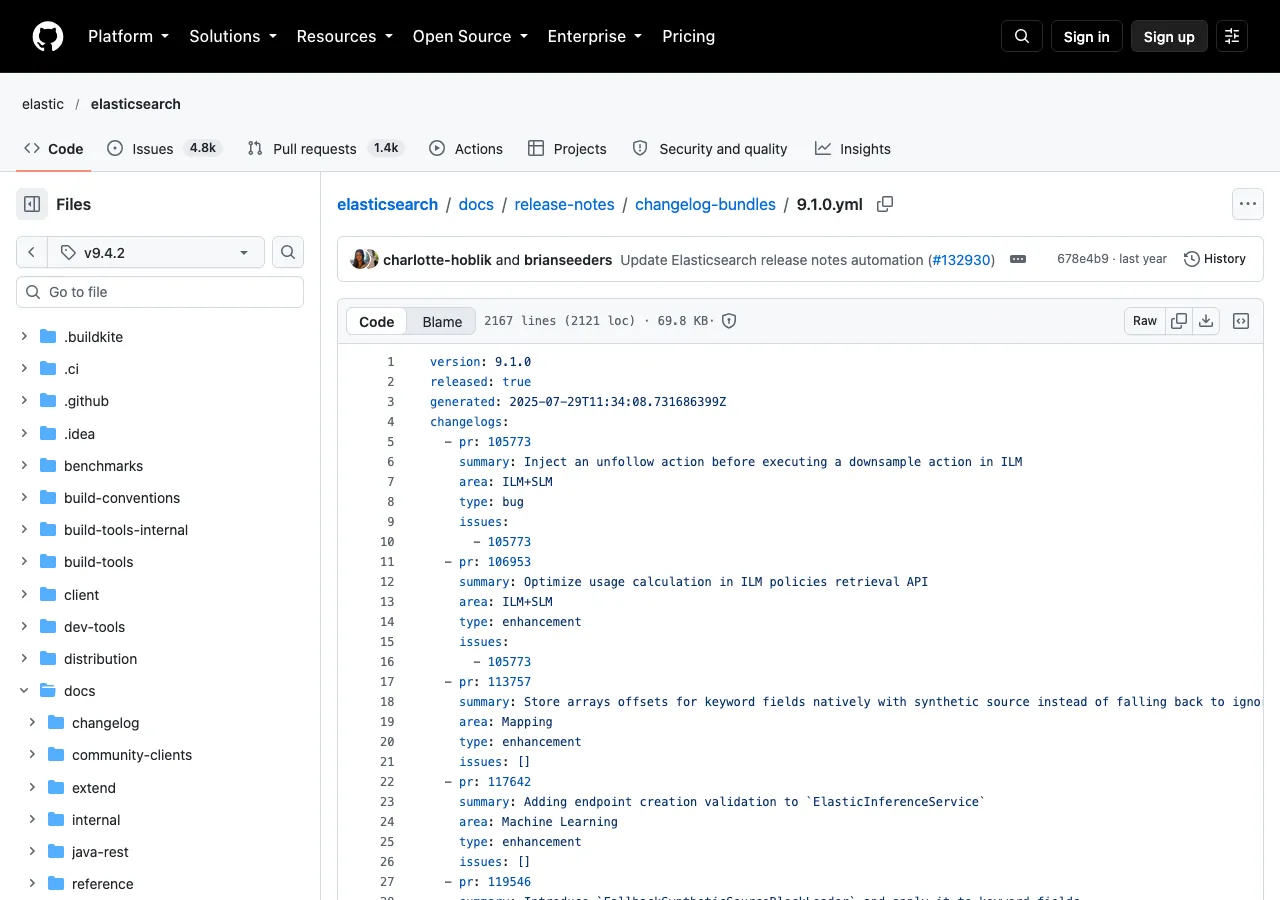Open the more file actions ellipsis menu
This screenshot has width=1280, height=900.
coord(1248,204)
